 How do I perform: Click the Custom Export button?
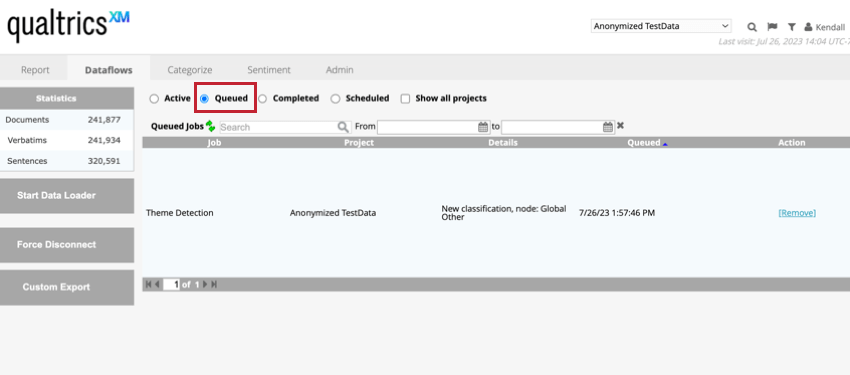[x=67, y=287]
